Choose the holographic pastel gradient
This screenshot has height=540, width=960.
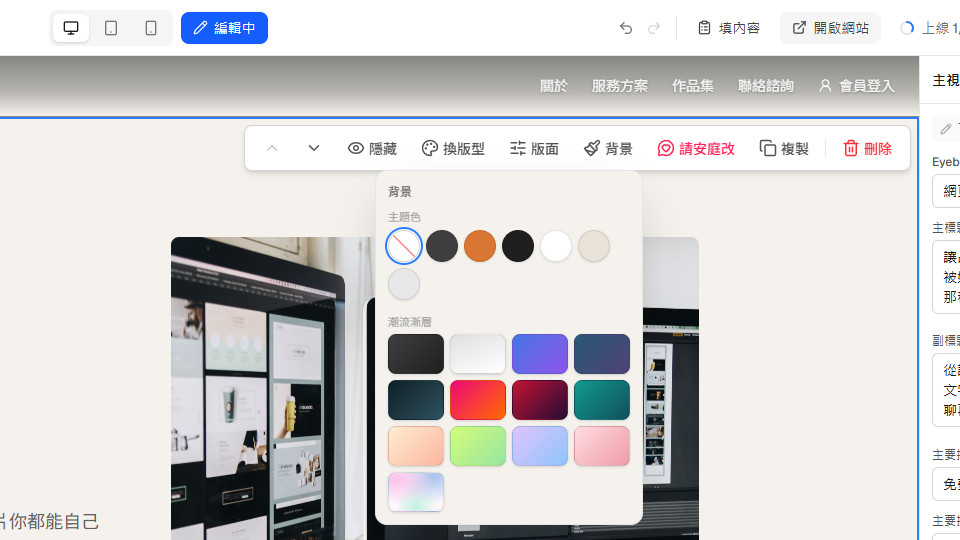tap(416, 492)
